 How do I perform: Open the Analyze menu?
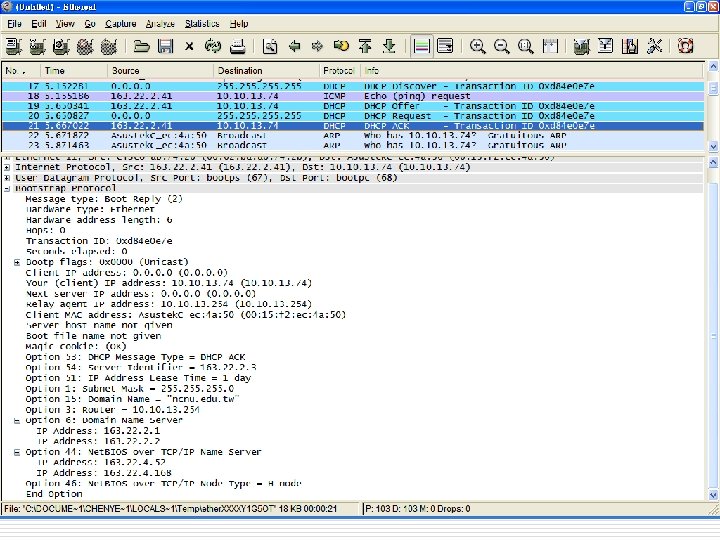[160, 23]
